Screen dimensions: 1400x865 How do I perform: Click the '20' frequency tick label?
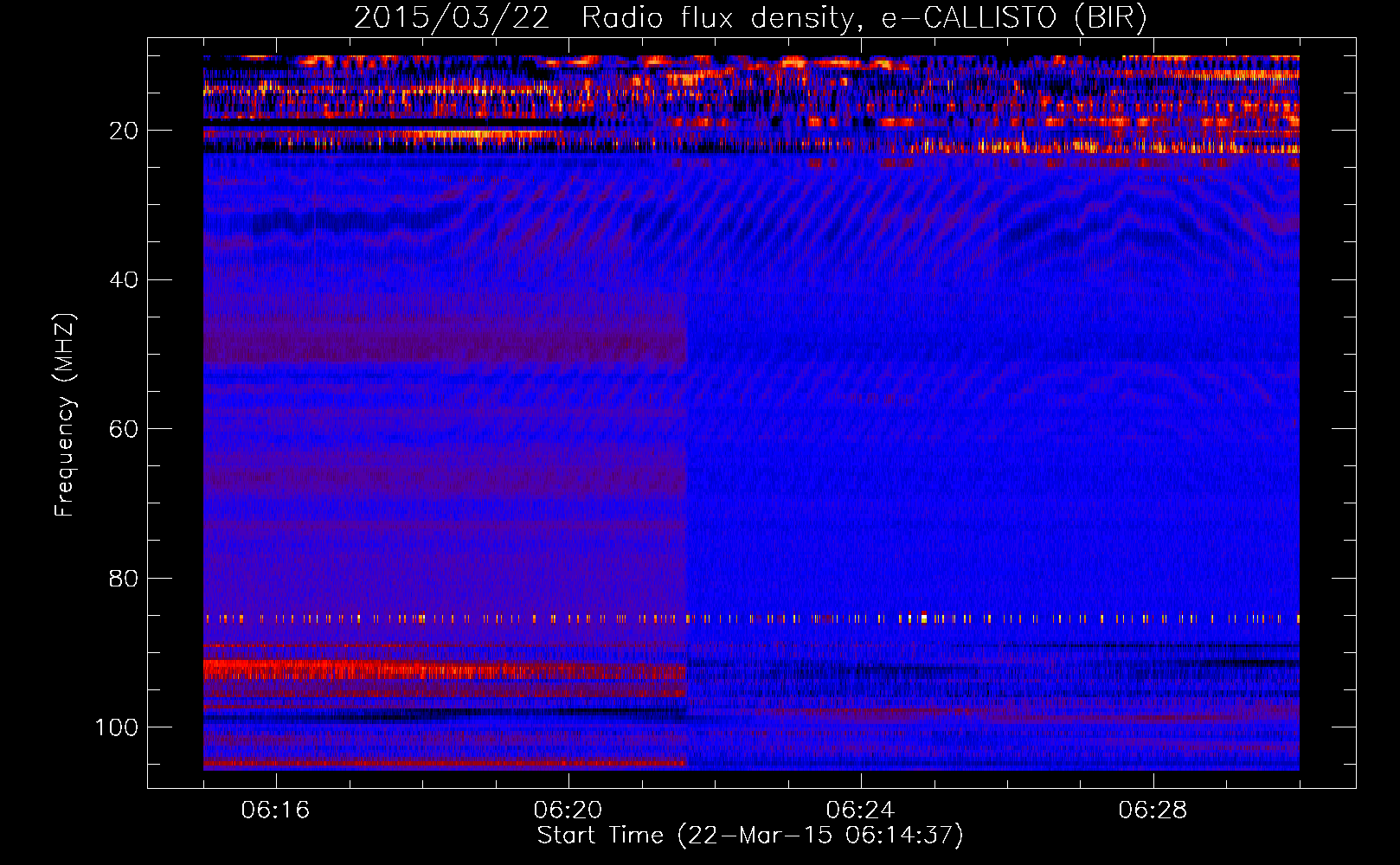pyautogui.click(x=124, y=131)
